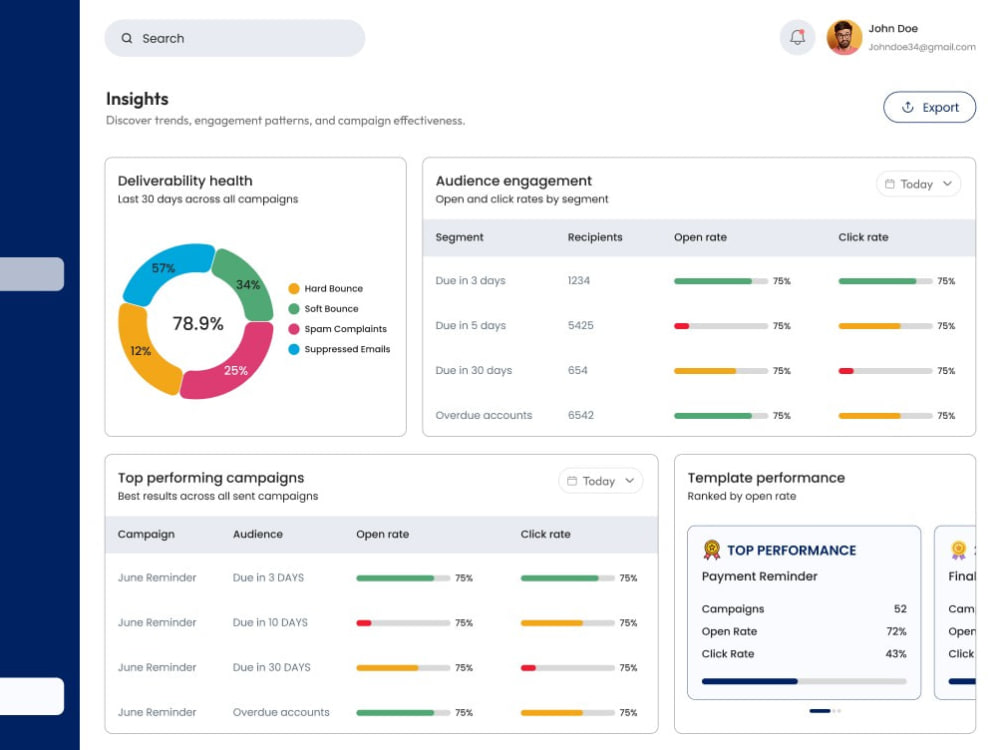Click recipients value 1234
The width and height of the screenshot is (1000, 750).
[578, 281]
